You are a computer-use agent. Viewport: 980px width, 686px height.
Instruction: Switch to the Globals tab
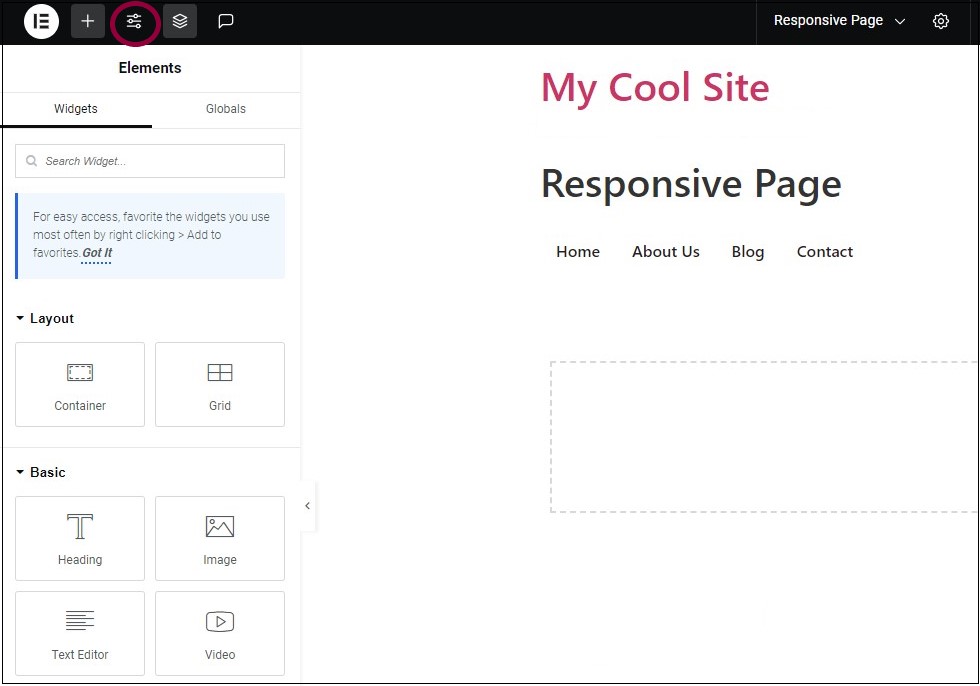226,109
